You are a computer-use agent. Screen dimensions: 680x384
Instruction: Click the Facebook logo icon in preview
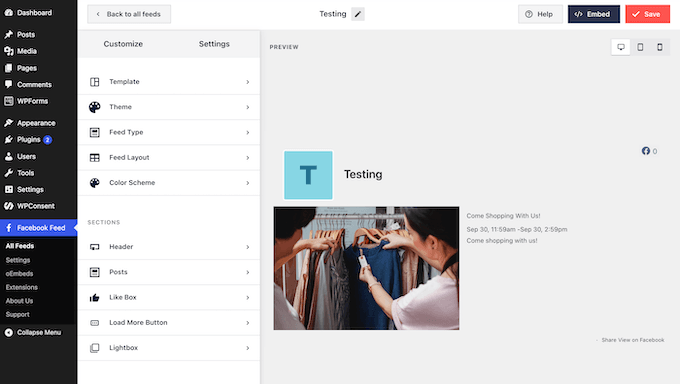(x=646, y=151)
